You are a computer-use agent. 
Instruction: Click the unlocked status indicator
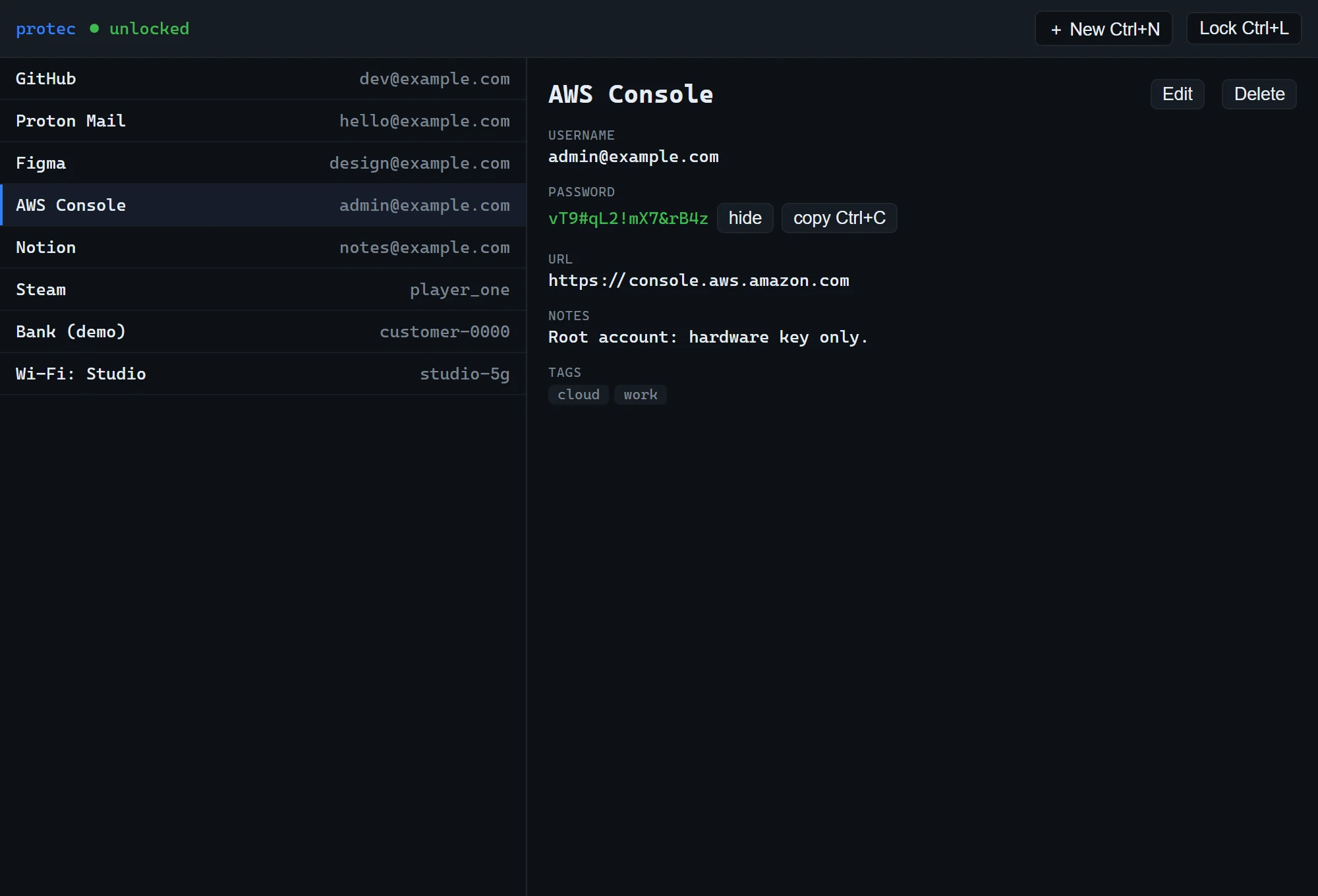coord(140,29)
